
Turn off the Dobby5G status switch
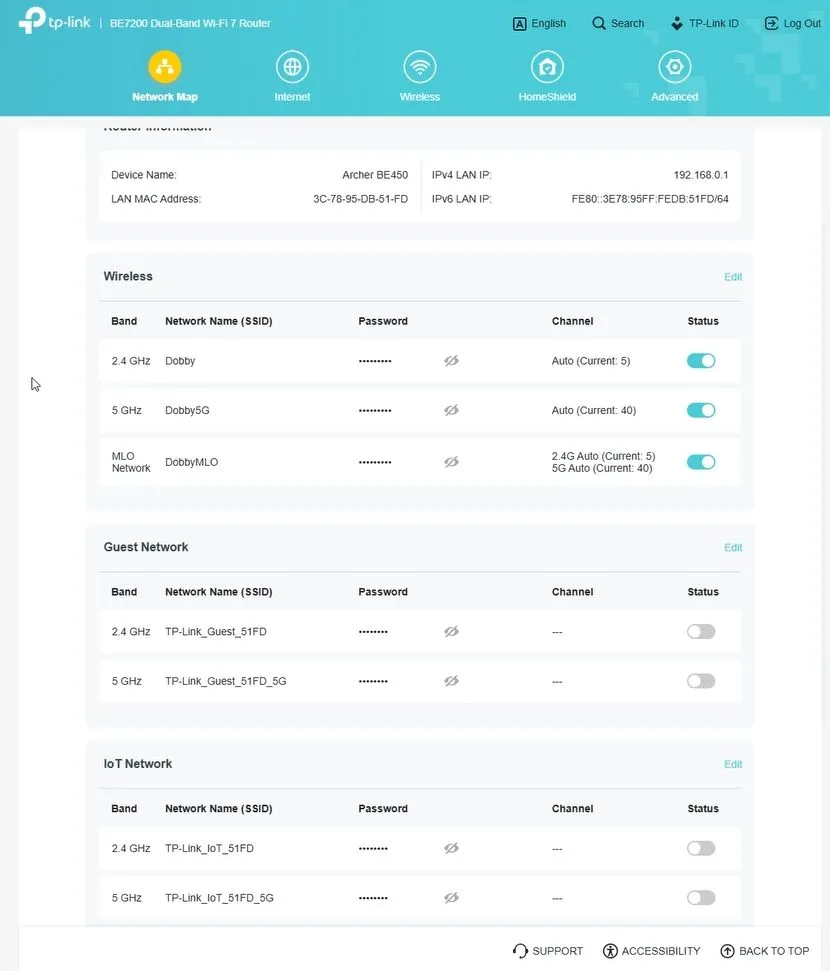701,410
